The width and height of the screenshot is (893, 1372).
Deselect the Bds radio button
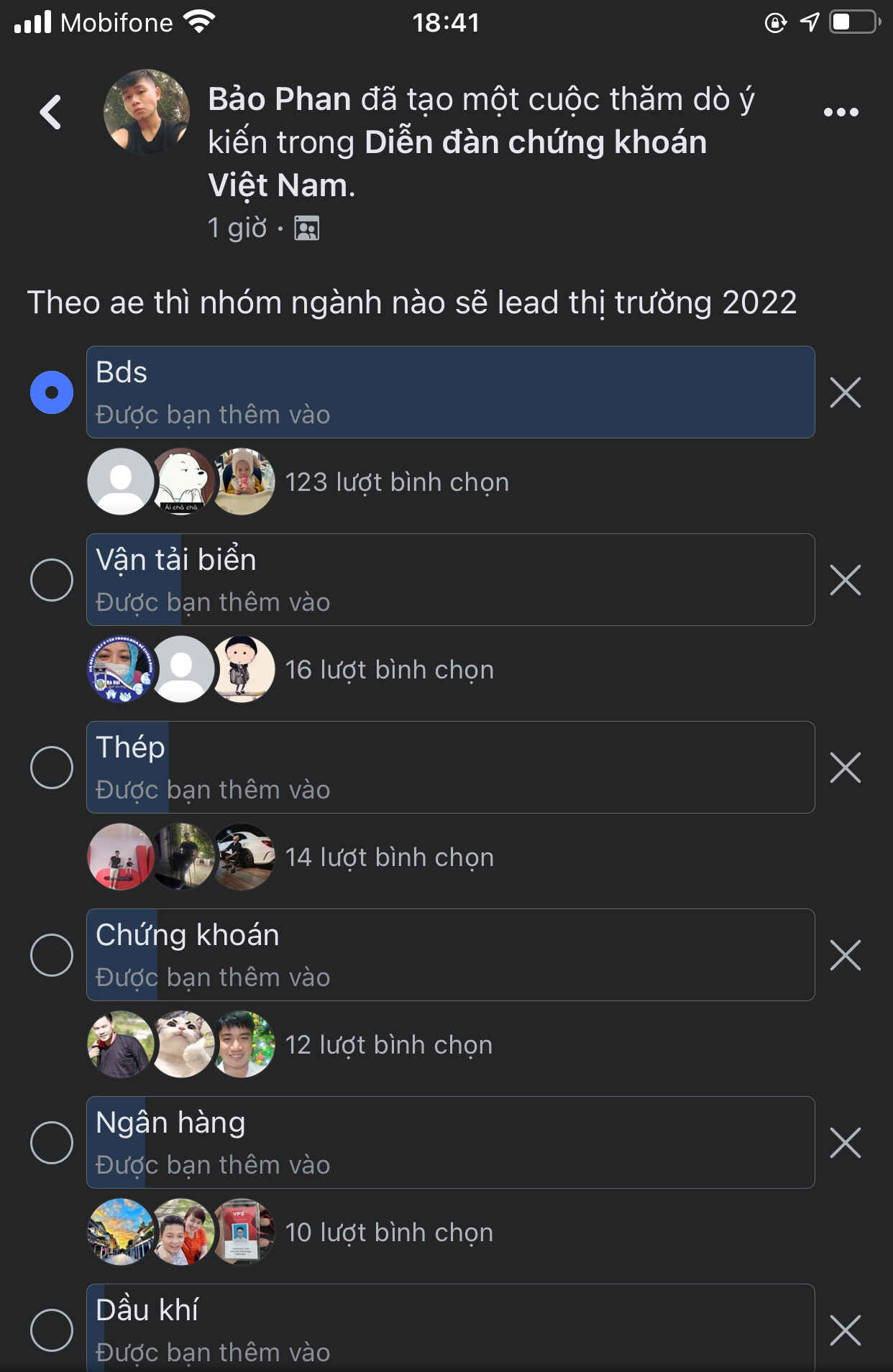52,392
